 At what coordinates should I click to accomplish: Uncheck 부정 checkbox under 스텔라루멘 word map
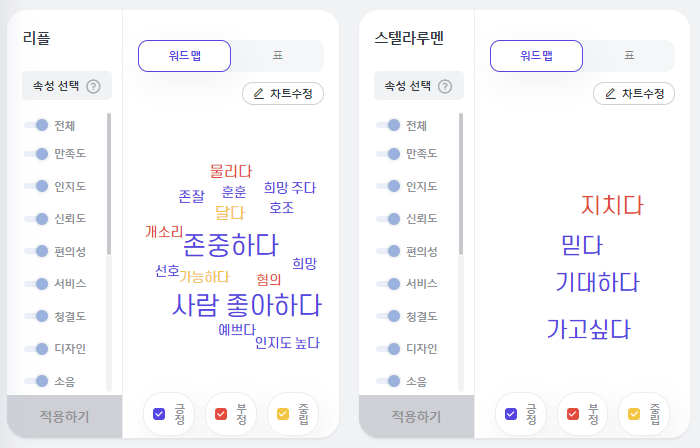[x=573, y=414]
